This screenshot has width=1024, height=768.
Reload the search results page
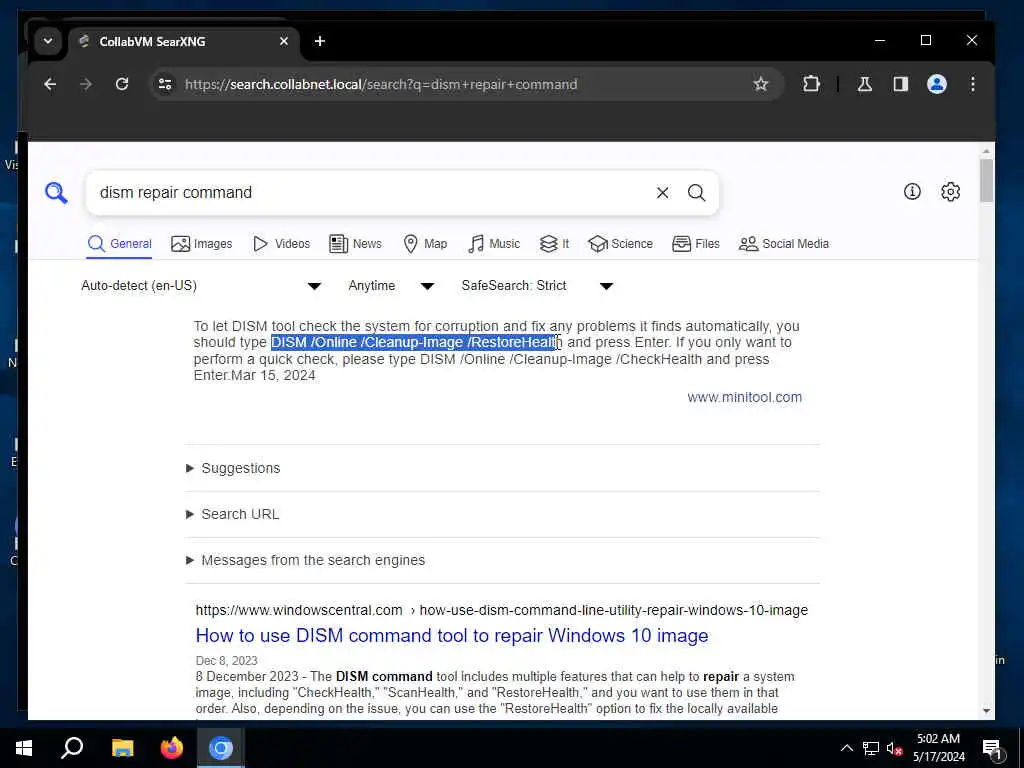(122, 84)
